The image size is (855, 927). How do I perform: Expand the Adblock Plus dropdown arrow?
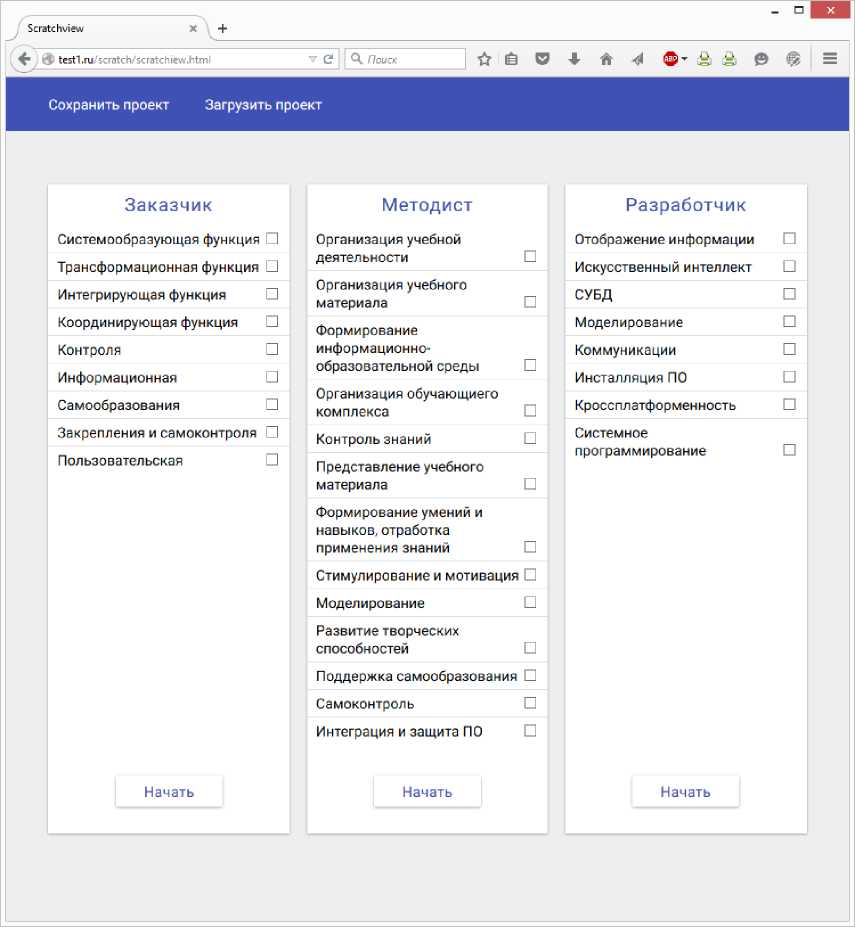point(685,59)
